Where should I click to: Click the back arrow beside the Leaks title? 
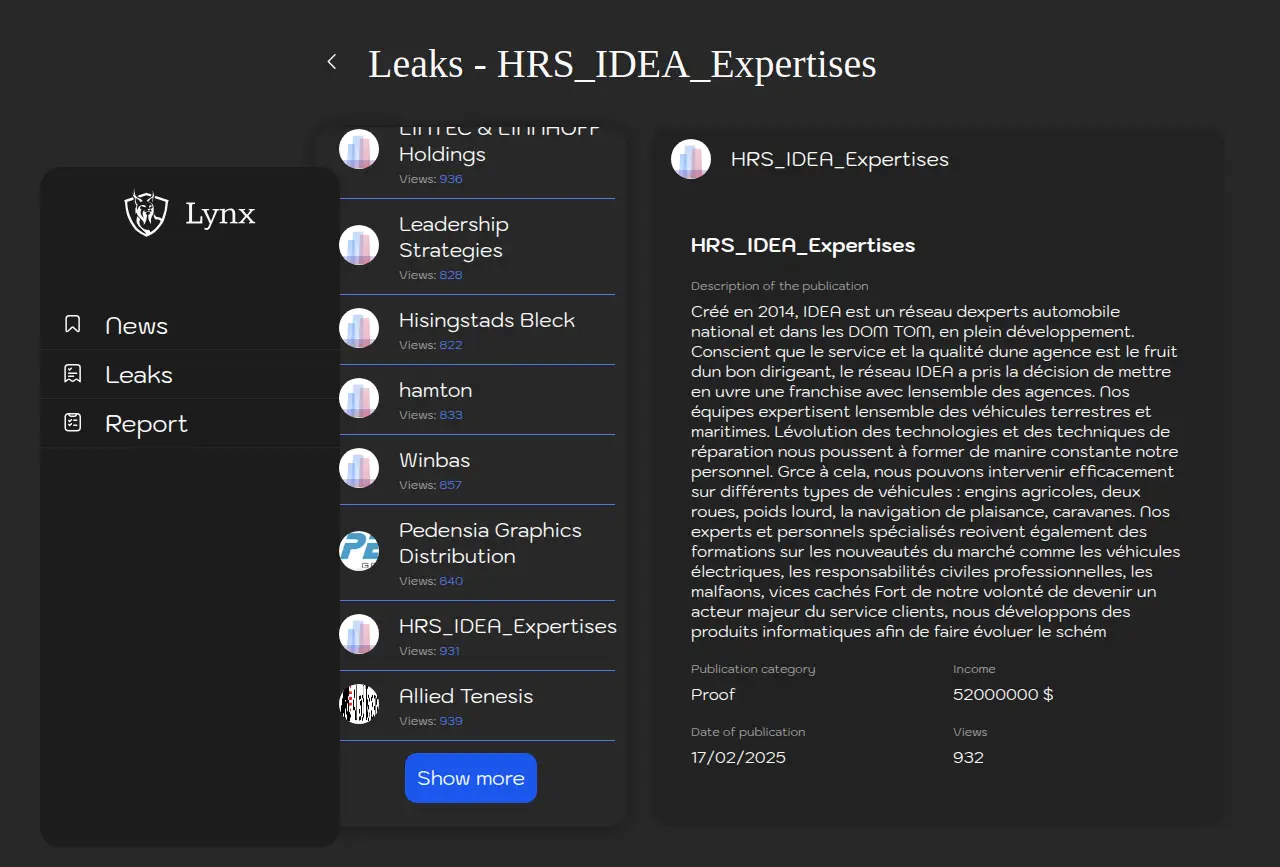tap(332, 63)
